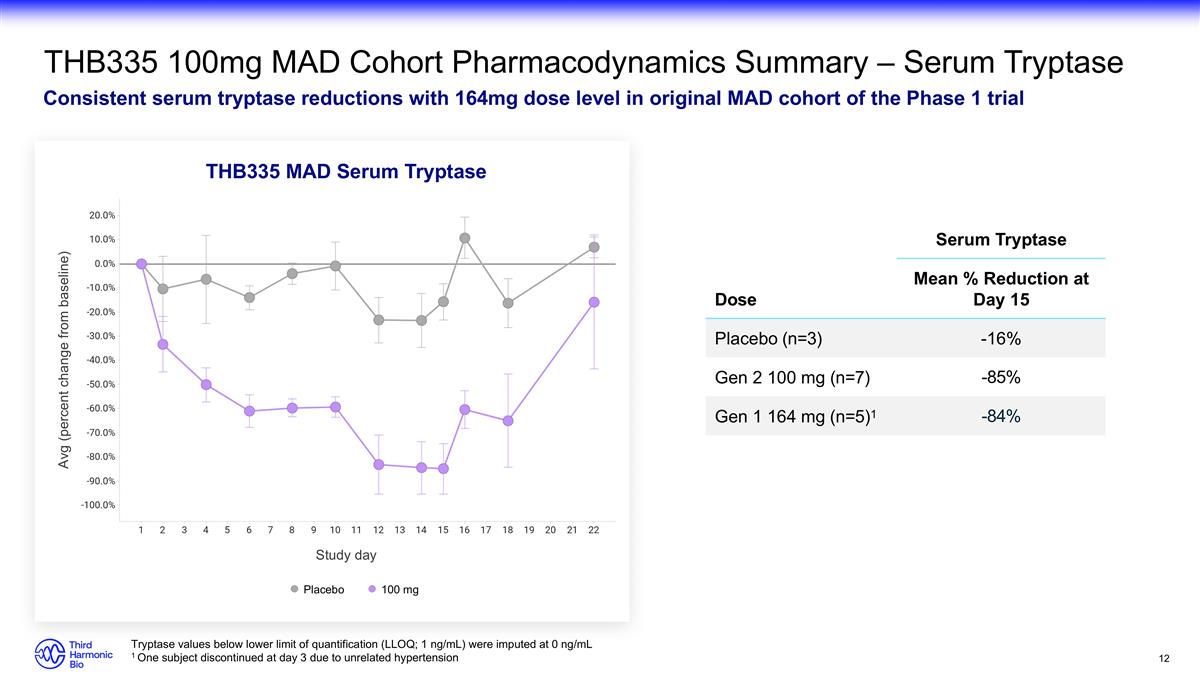Viewport: 1200px width, 675px height.
Task: Click the -85% value in the table
Action: click(1000, 378)
